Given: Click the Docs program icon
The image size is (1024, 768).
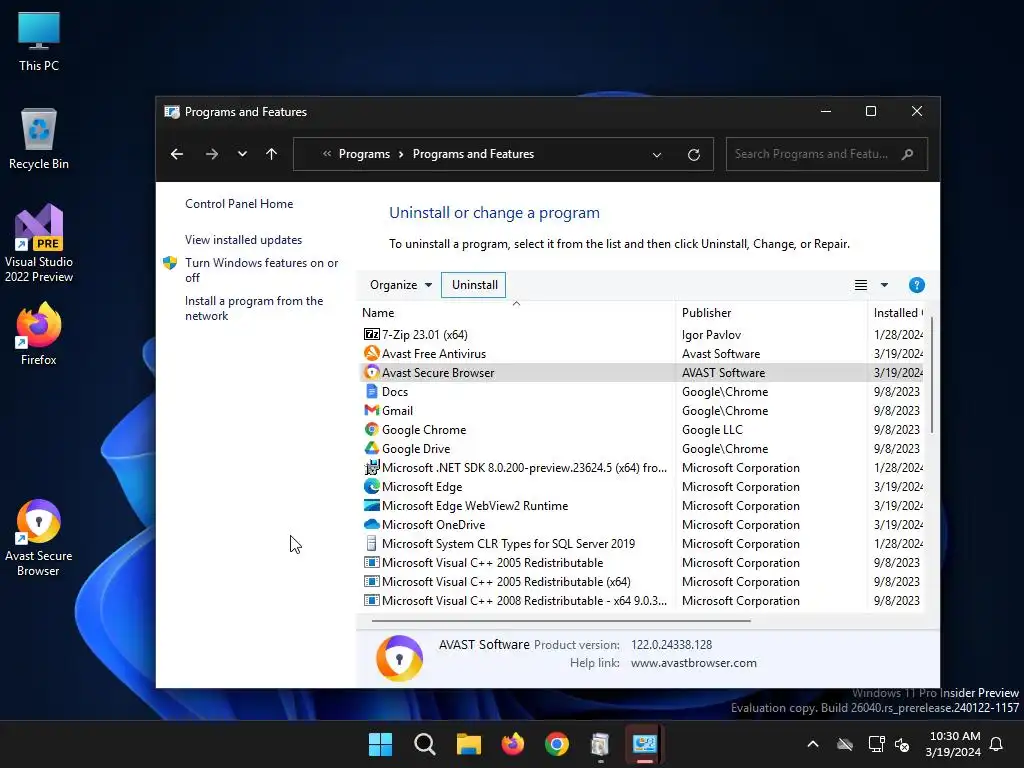Looking at the screenshot, I should [372, 391].
